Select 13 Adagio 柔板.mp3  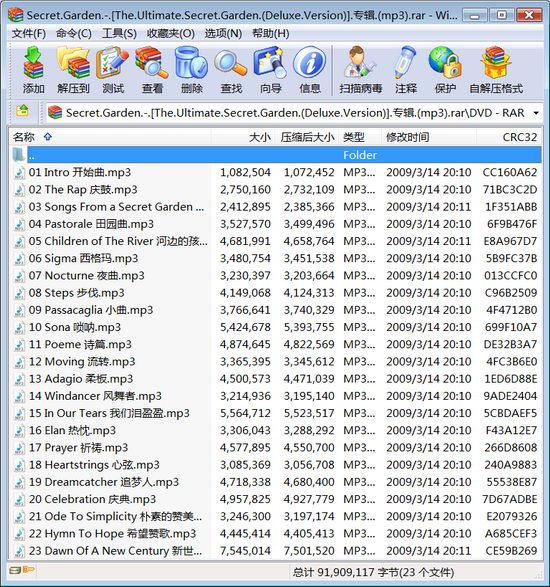tap(276, 379)
